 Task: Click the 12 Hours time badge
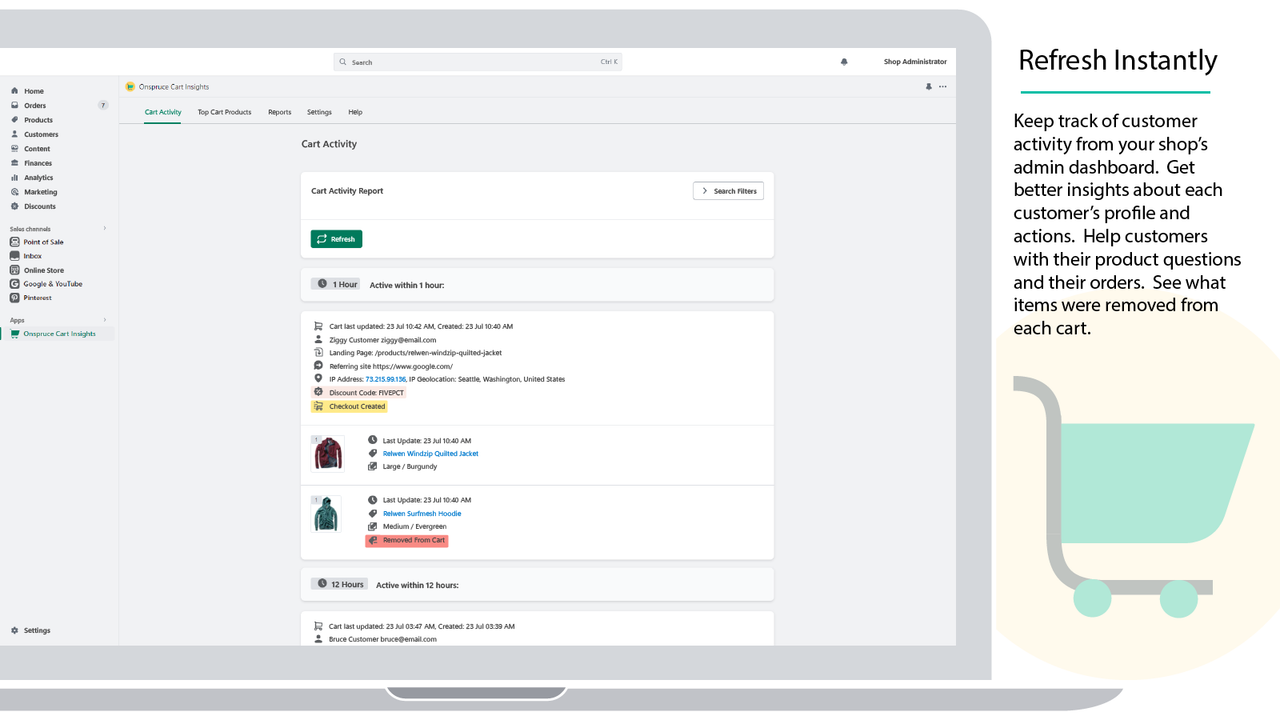coord(339,584)
